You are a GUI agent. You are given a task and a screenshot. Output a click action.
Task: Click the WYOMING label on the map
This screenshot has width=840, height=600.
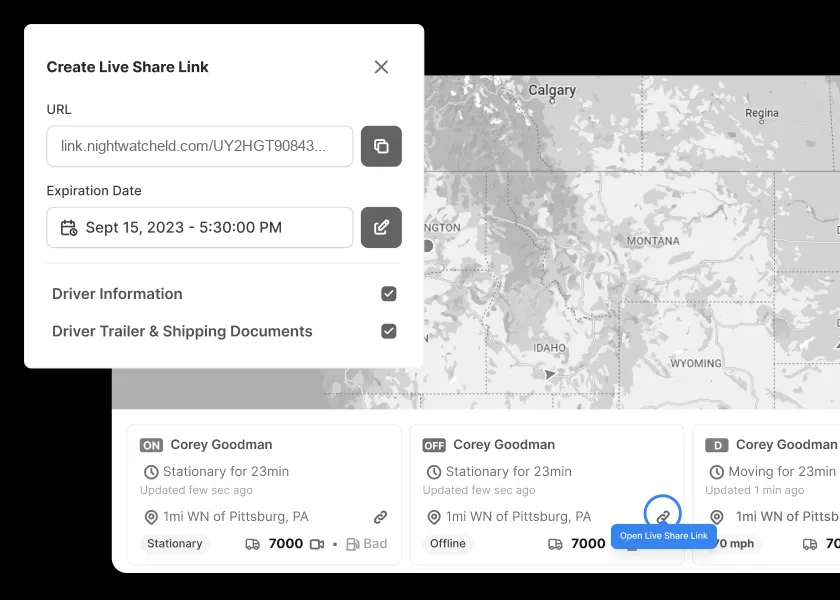696,363
